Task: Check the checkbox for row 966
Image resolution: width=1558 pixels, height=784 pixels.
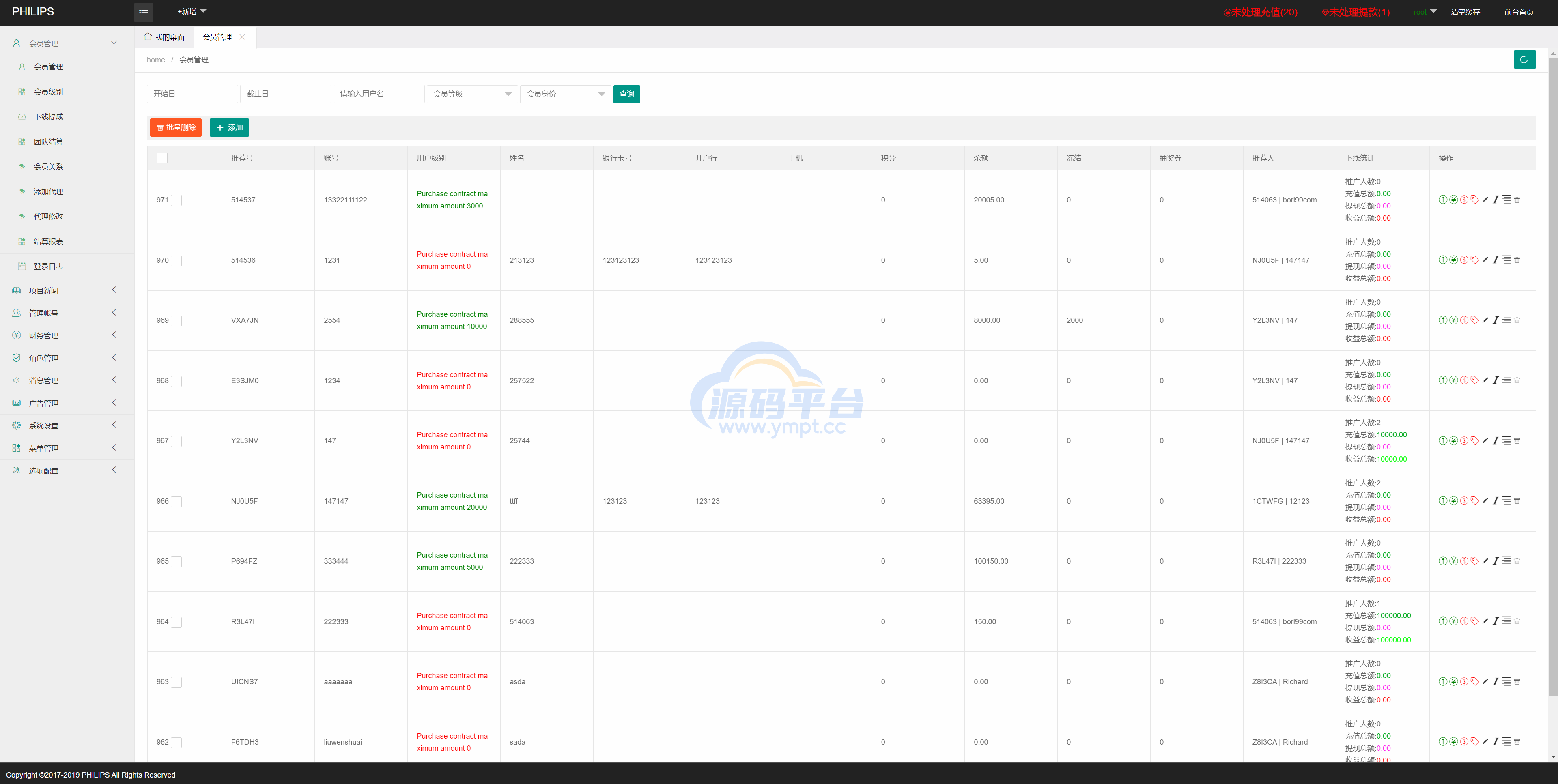Action: [176, 502]
